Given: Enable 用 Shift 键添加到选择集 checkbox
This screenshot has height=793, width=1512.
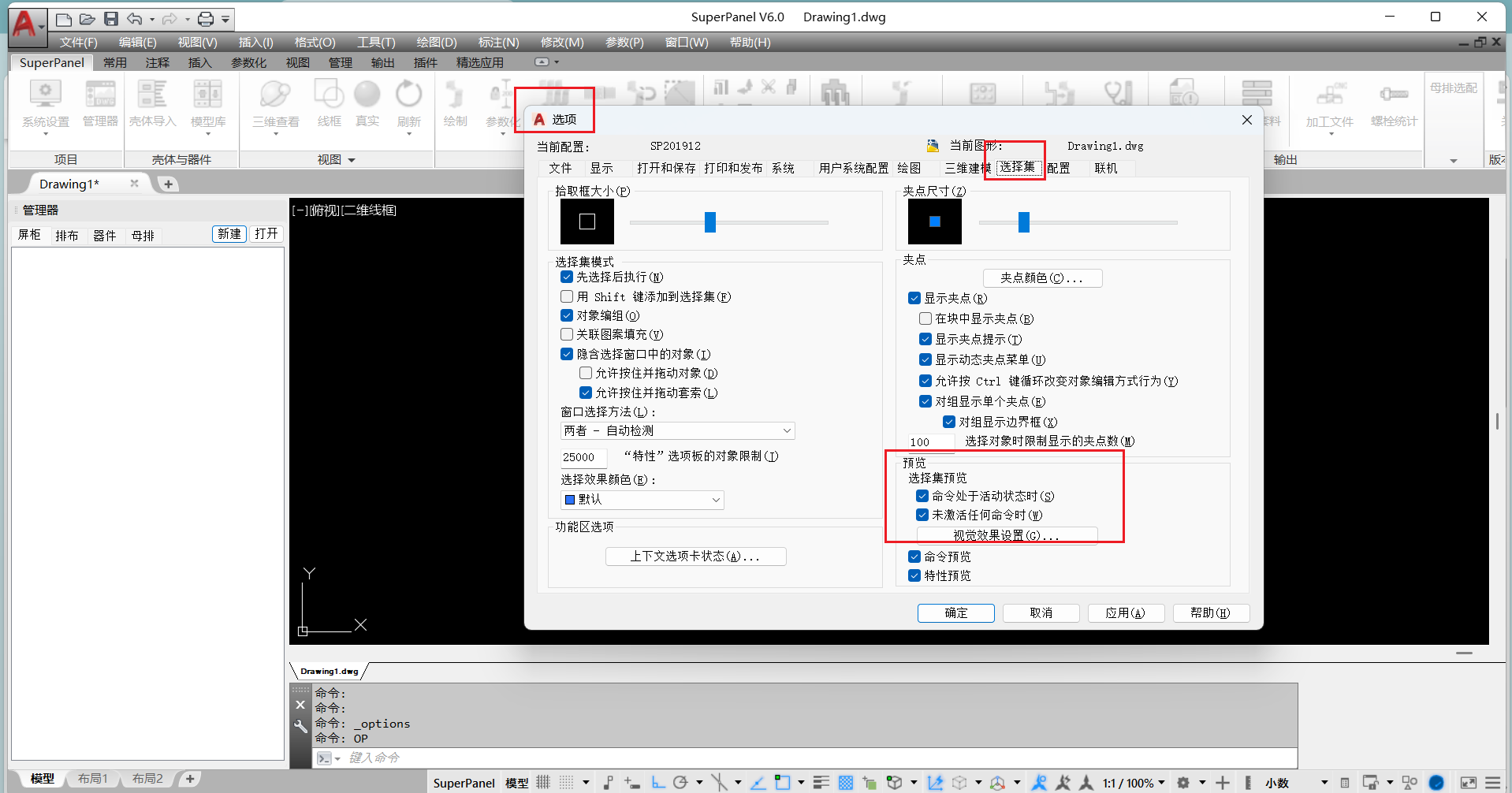Looking at the screenshot, I should pyautogui.click(x=567, y=296).
